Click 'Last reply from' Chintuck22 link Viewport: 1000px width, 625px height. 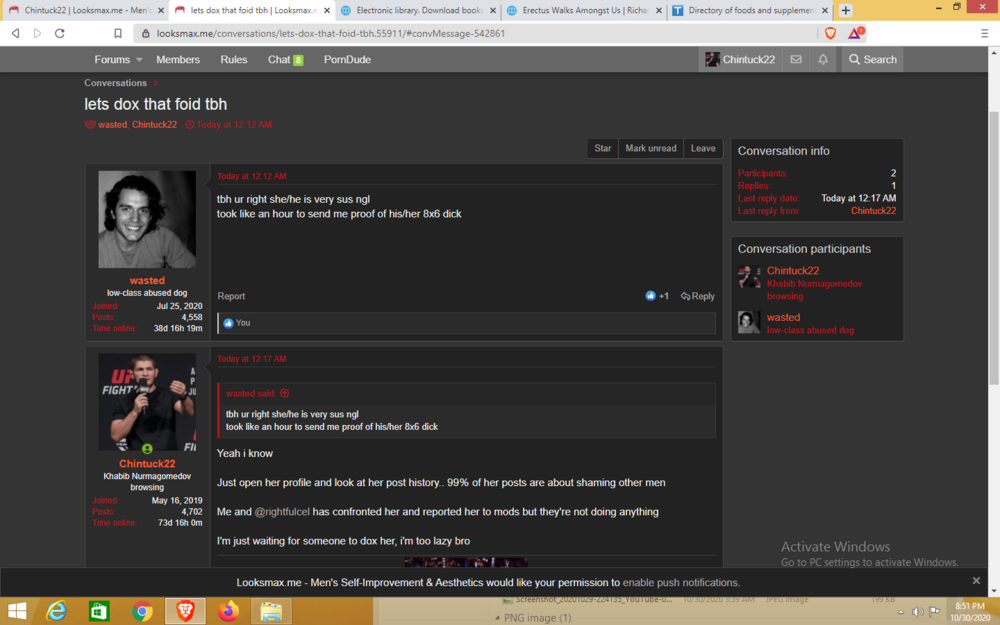[x=873, y=210]
